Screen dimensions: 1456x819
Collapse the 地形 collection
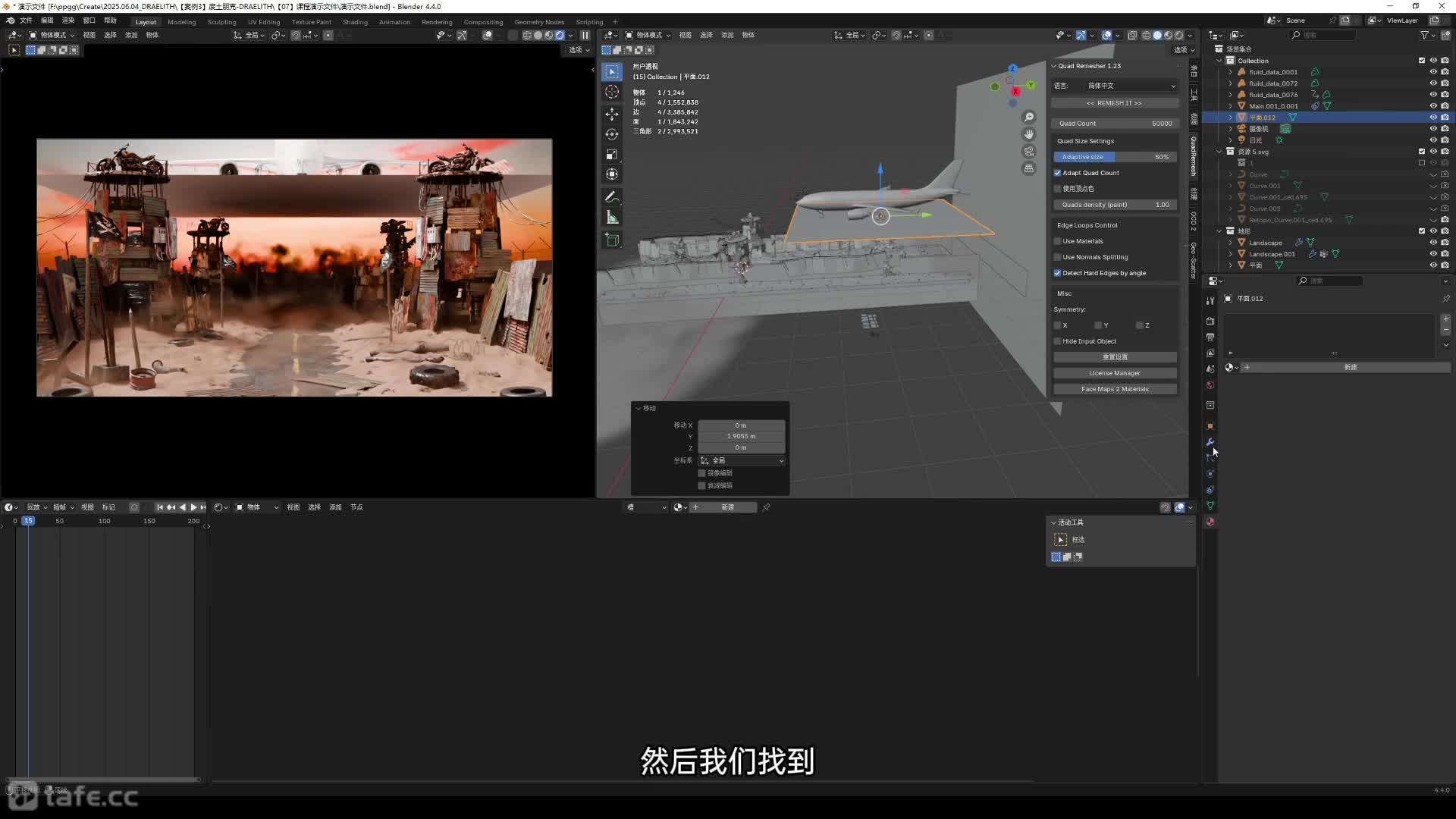click(1219, 231)
